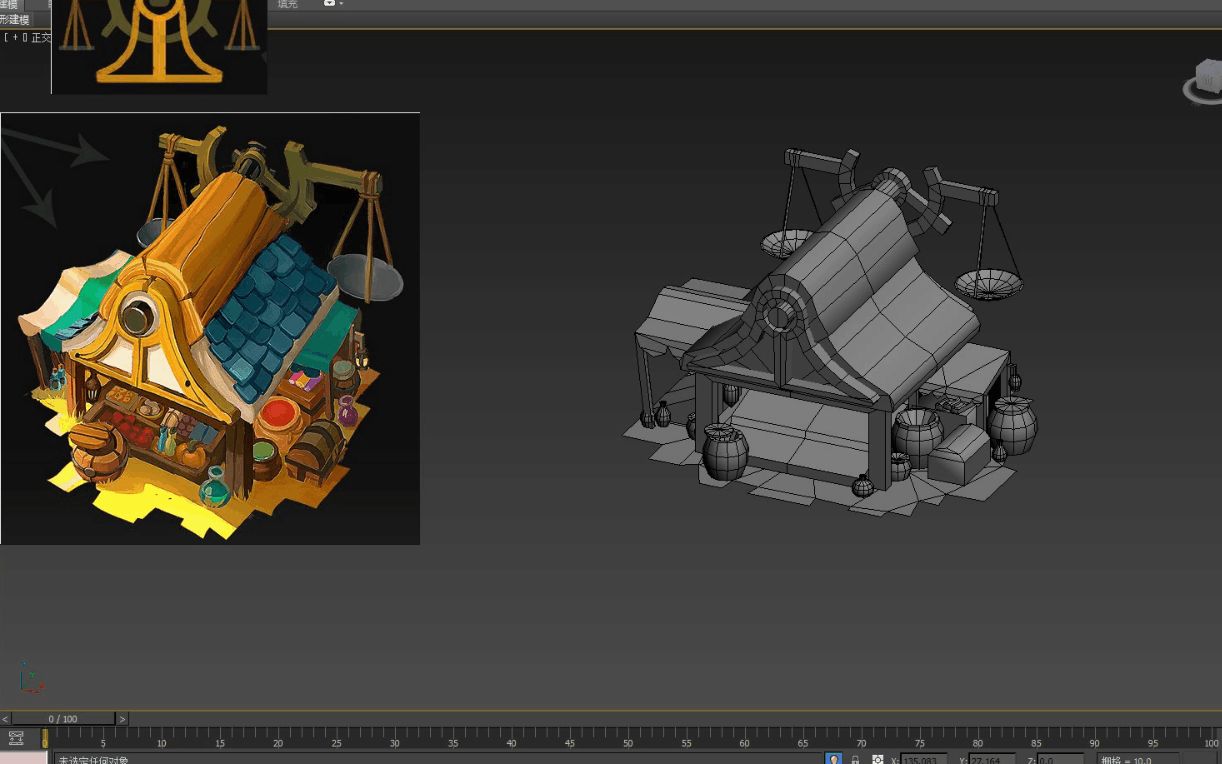Viewport: 1222px width, 764px height.
Task: Click the next-frame arrow on the time slider
Action: click(122, 718)
